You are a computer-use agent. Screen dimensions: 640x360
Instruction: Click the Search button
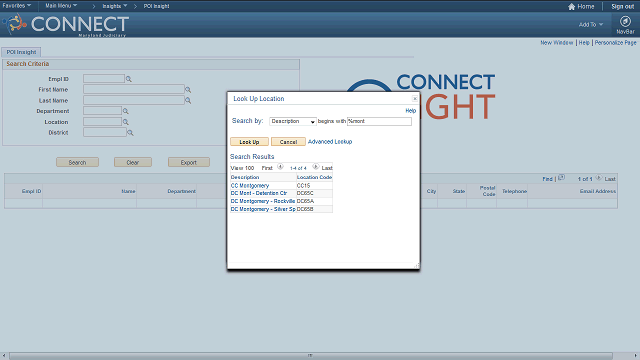pyautogui.click(x=77, y=162)
